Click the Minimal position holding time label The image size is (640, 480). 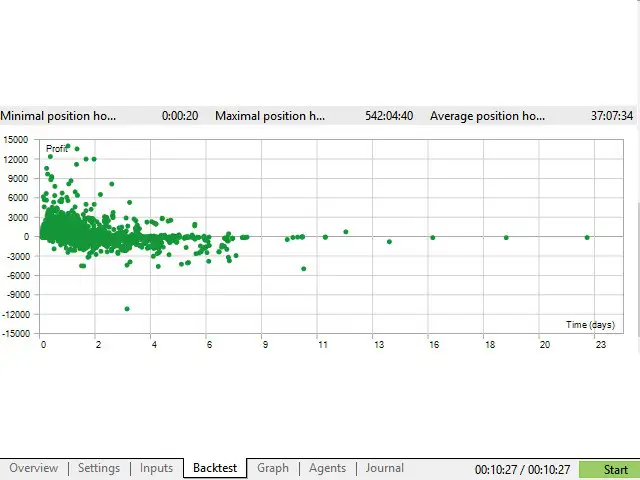(x=58, y=116)
